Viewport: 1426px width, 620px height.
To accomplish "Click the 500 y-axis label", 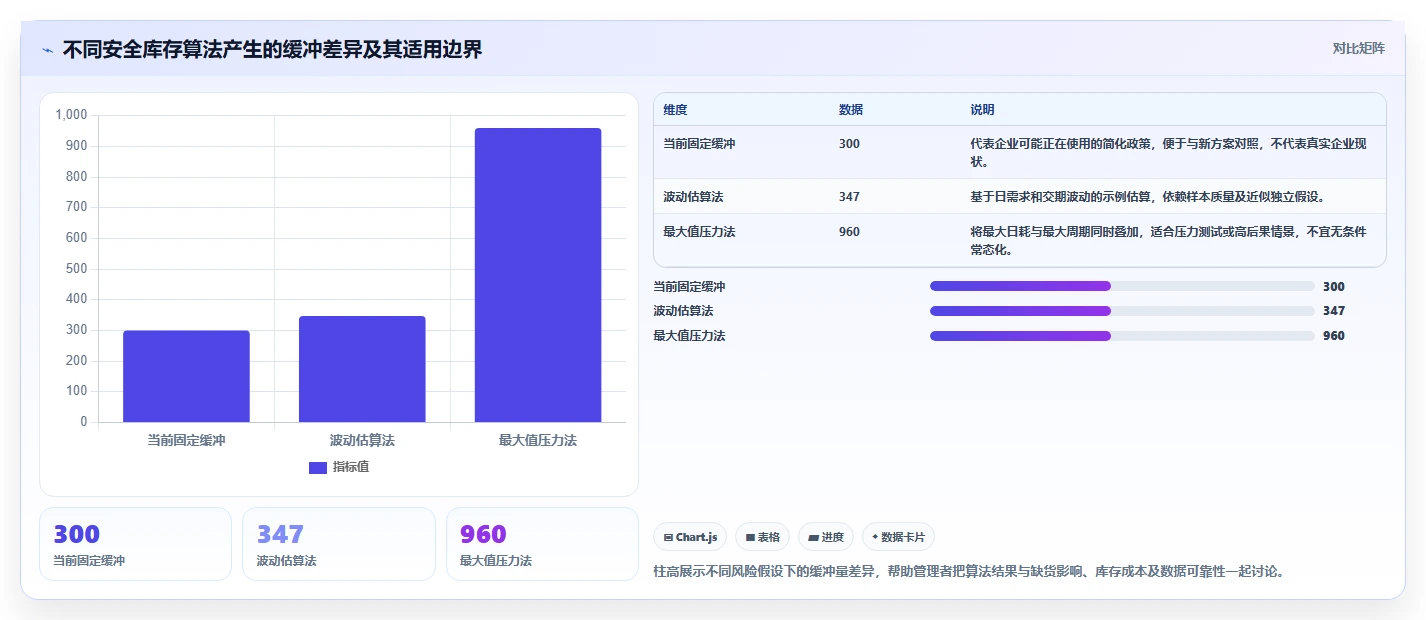I will pyautogui.click(x=77, y=269).
